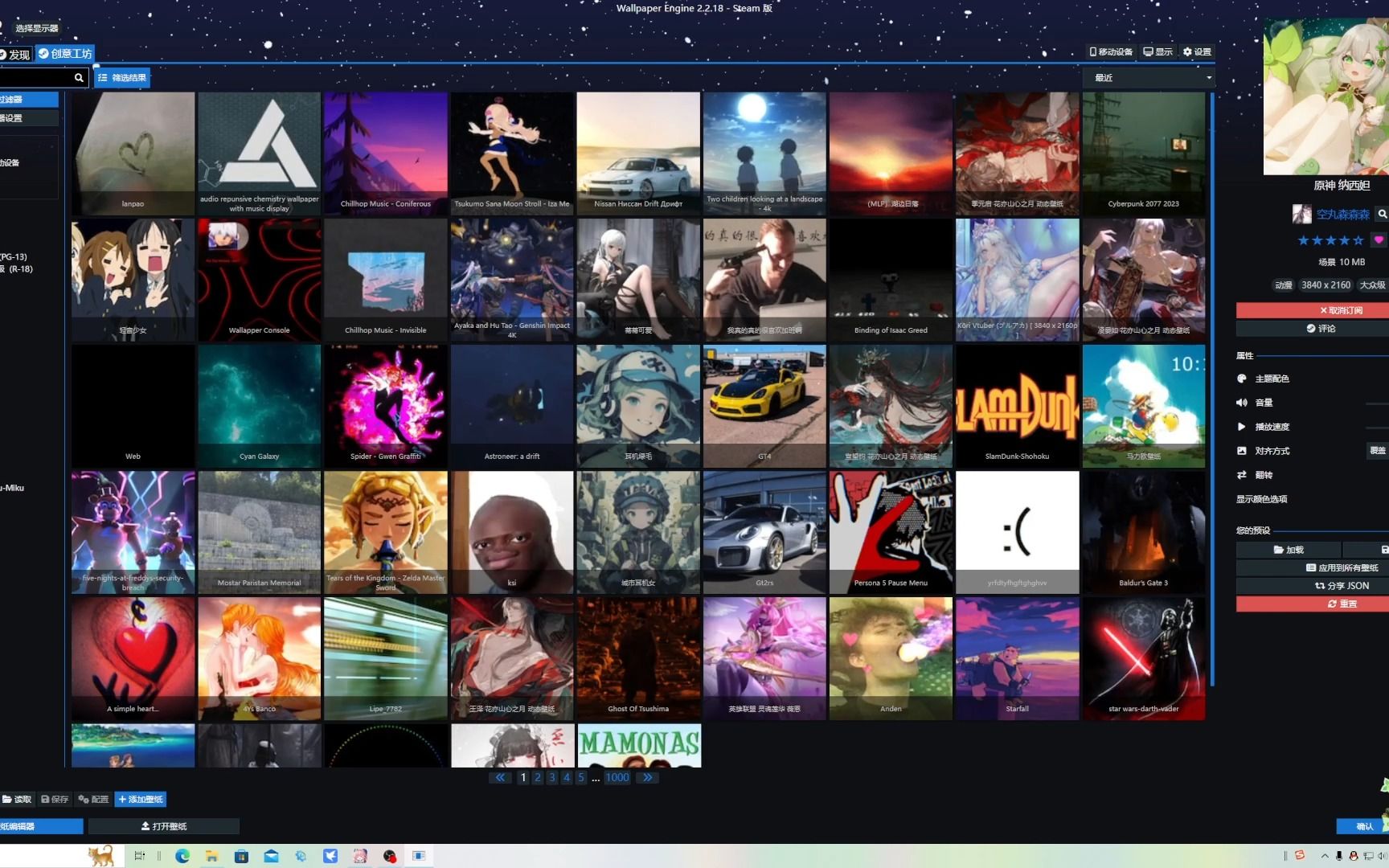
Task: Select the Persona 5 Pause Menu thumbnail
Action: 891,532
